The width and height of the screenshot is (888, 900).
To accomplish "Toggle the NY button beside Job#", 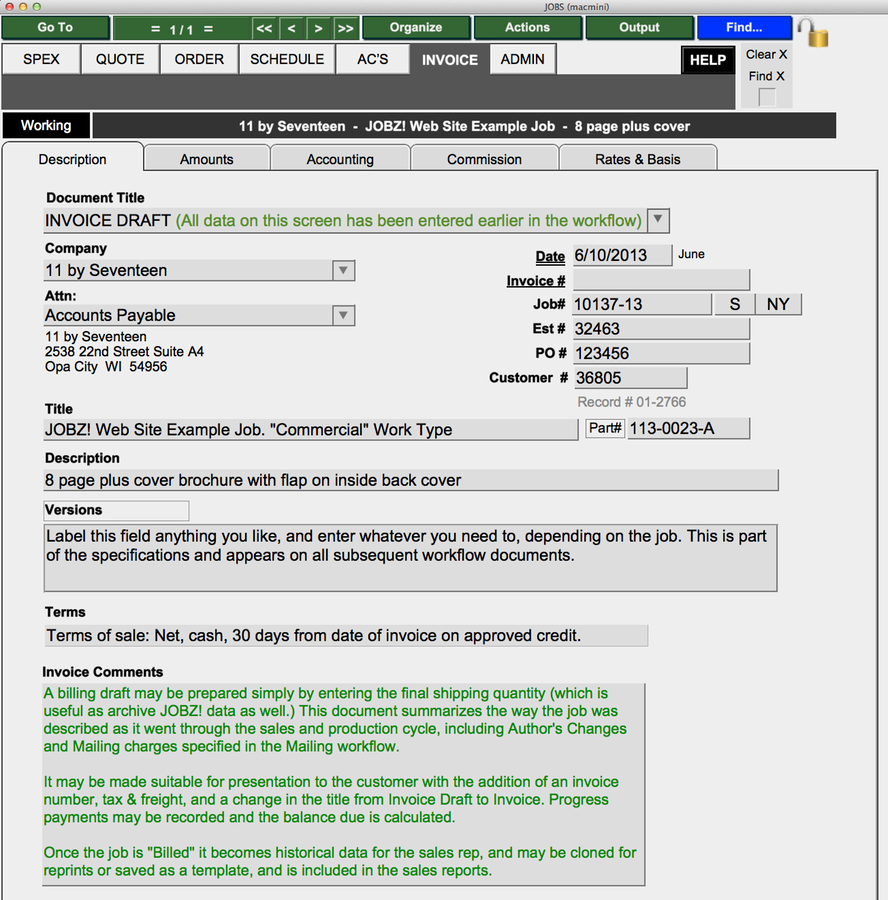I will tap(777, 304).
